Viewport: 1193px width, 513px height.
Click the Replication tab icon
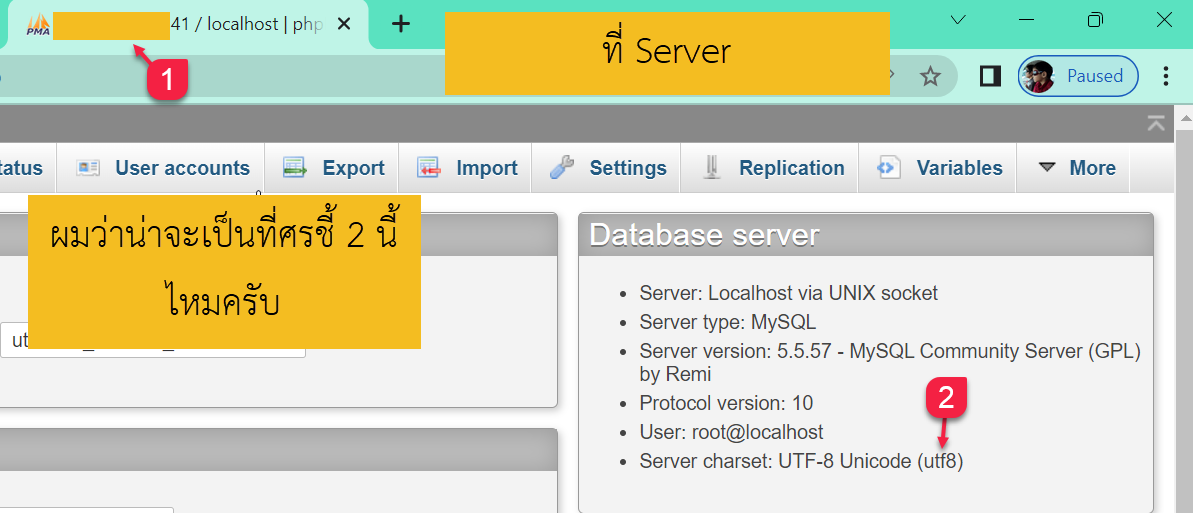coord(712,168)
